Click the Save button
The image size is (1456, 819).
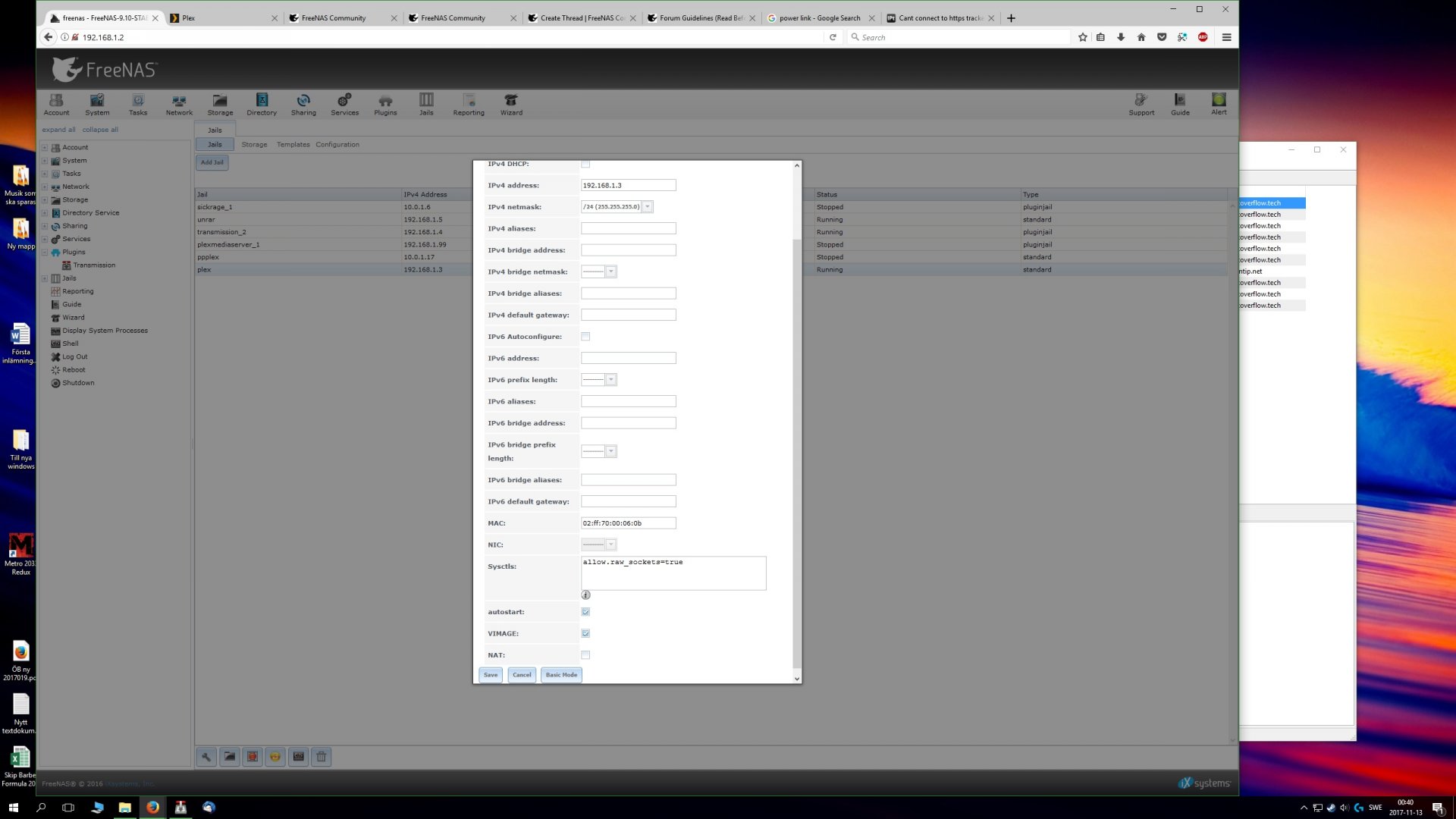[491, 675]
